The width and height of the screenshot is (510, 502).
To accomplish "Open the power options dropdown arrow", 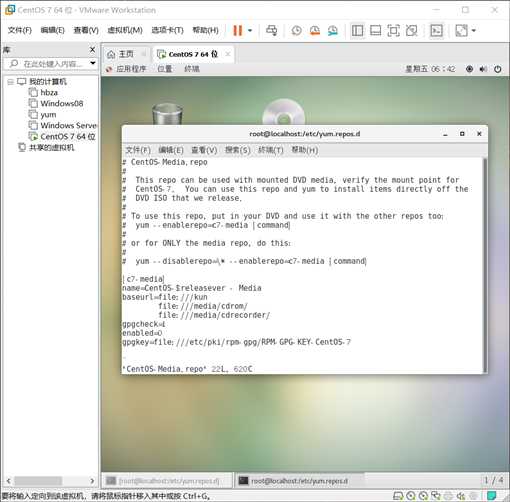I will click(x=250, y=31).
